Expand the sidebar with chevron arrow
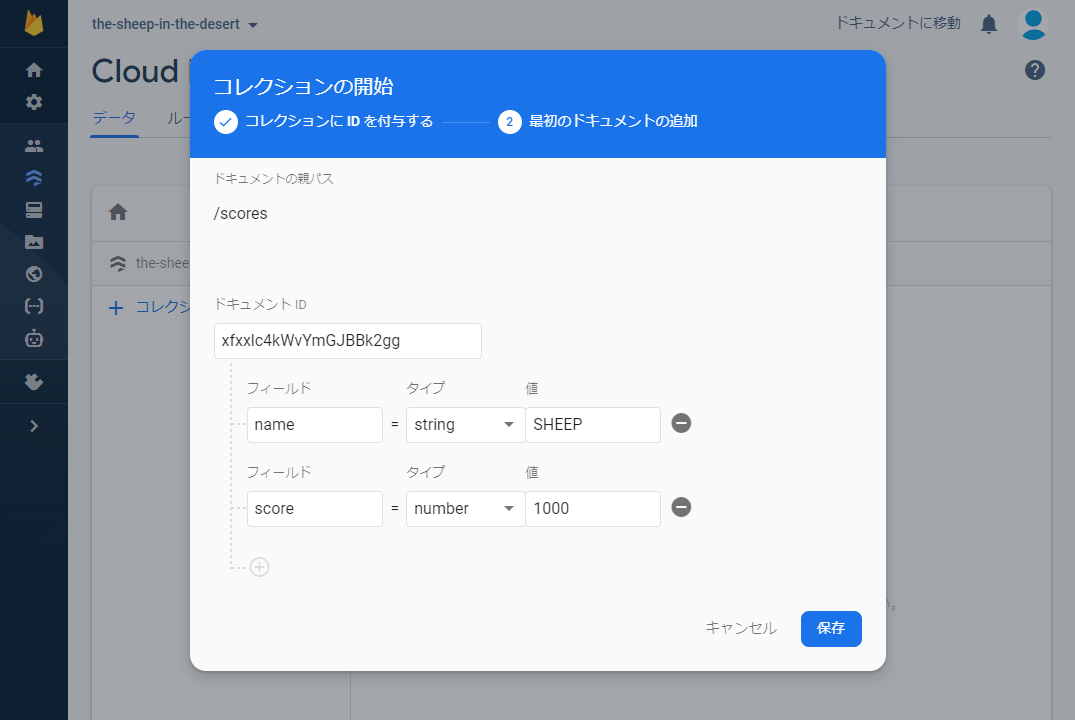 pyautogui.click(x=34, y=426)
